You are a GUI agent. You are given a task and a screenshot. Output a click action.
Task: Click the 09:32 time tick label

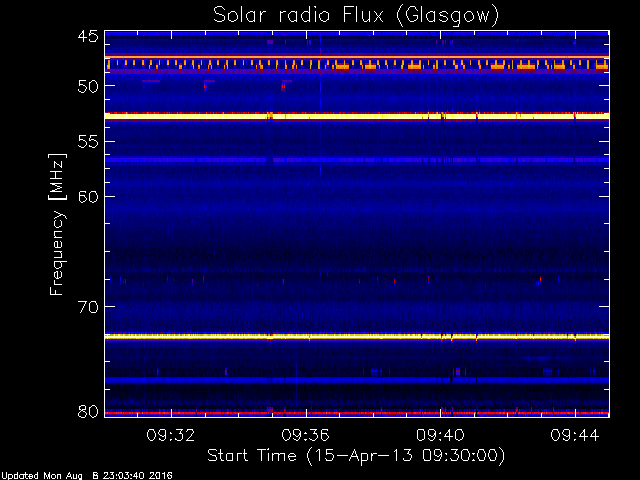[171, 435]
